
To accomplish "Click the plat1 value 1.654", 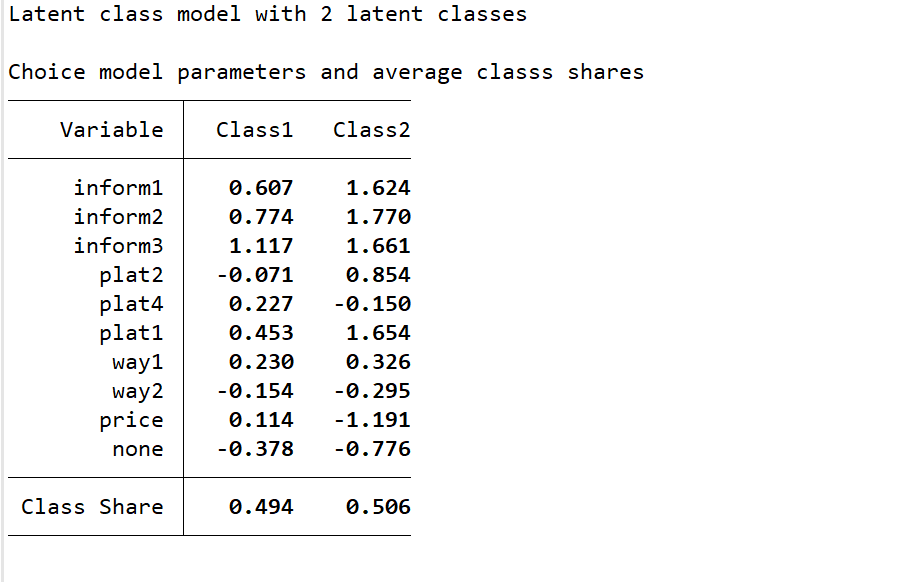I will pyautogui.click(x=378, y=333).
